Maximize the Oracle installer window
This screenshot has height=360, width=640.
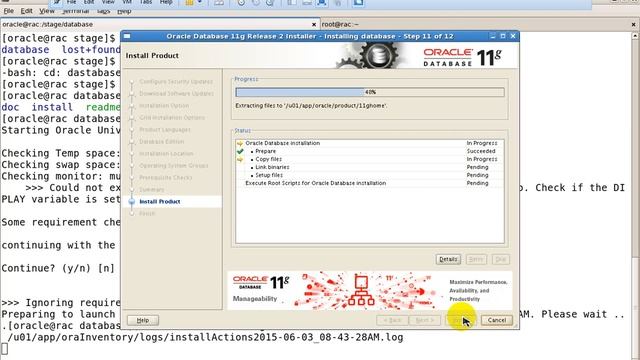pos(503,36)
